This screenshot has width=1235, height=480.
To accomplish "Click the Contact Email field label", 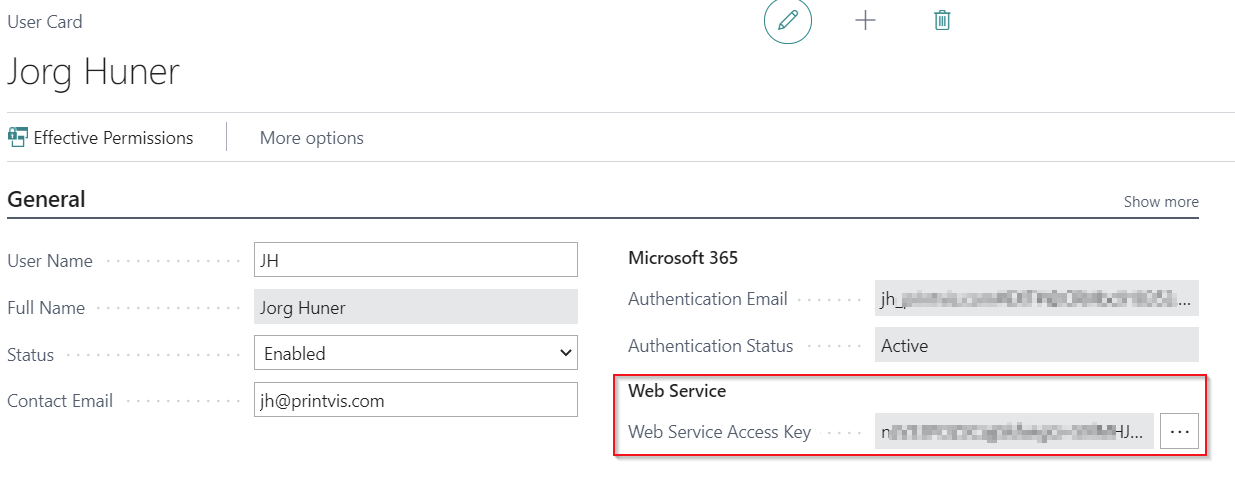I will (60, 401).
